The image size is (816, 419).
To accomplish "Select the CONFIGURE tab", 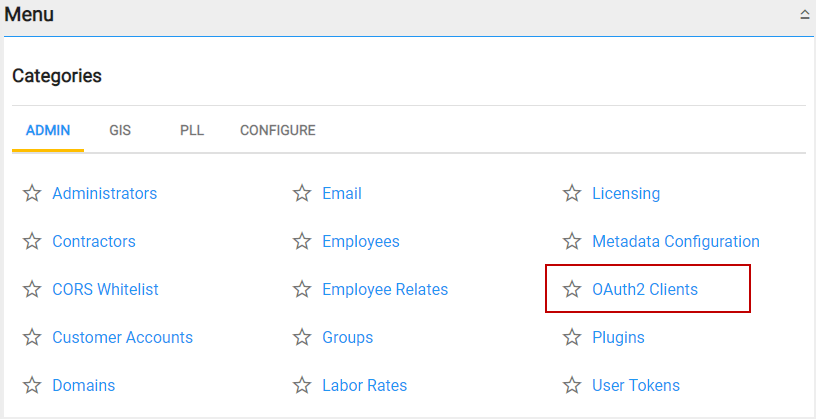I will click(277, 130).
